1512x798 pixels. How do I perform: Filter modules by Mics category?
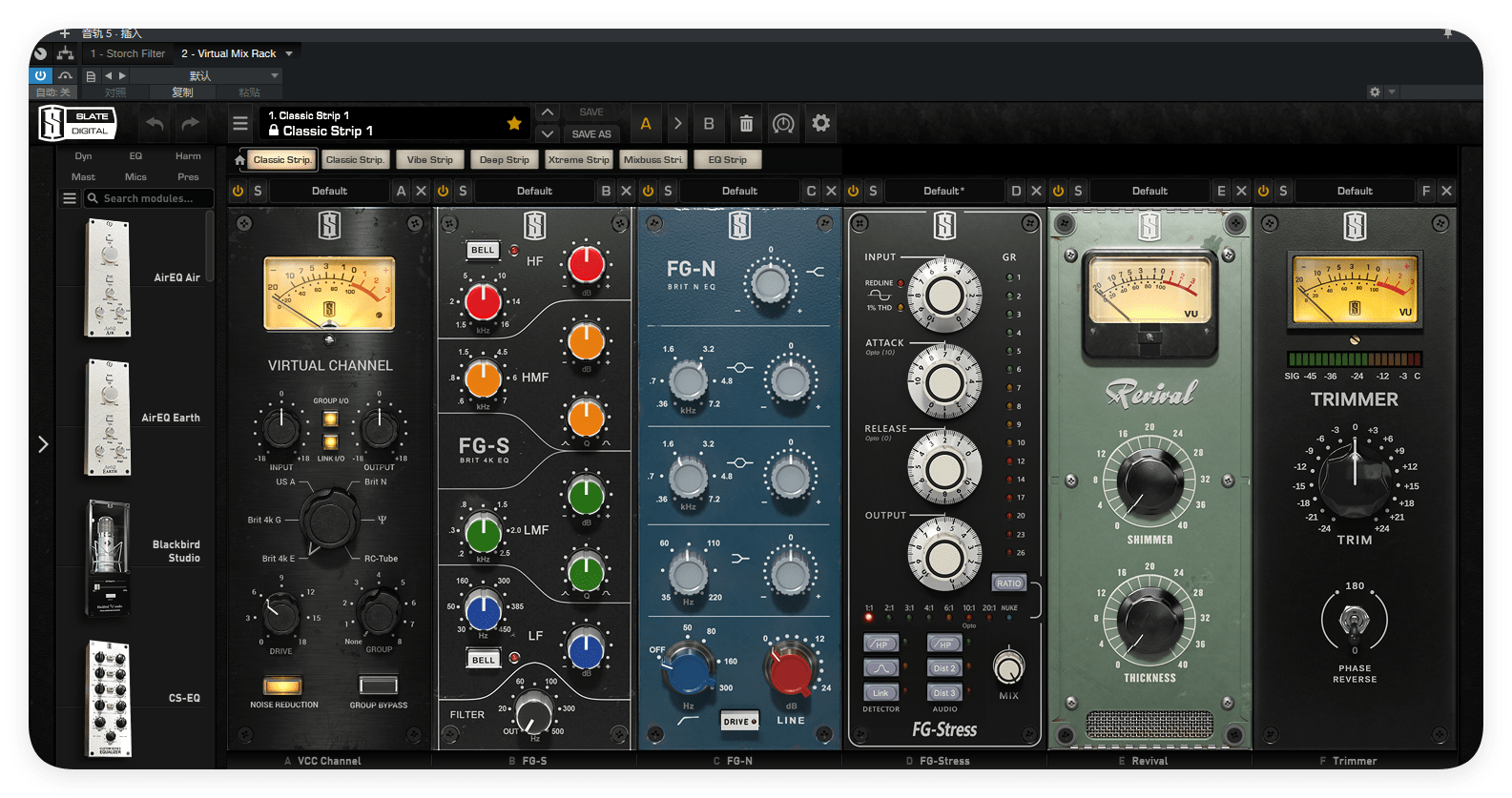(x=136, y=177)
